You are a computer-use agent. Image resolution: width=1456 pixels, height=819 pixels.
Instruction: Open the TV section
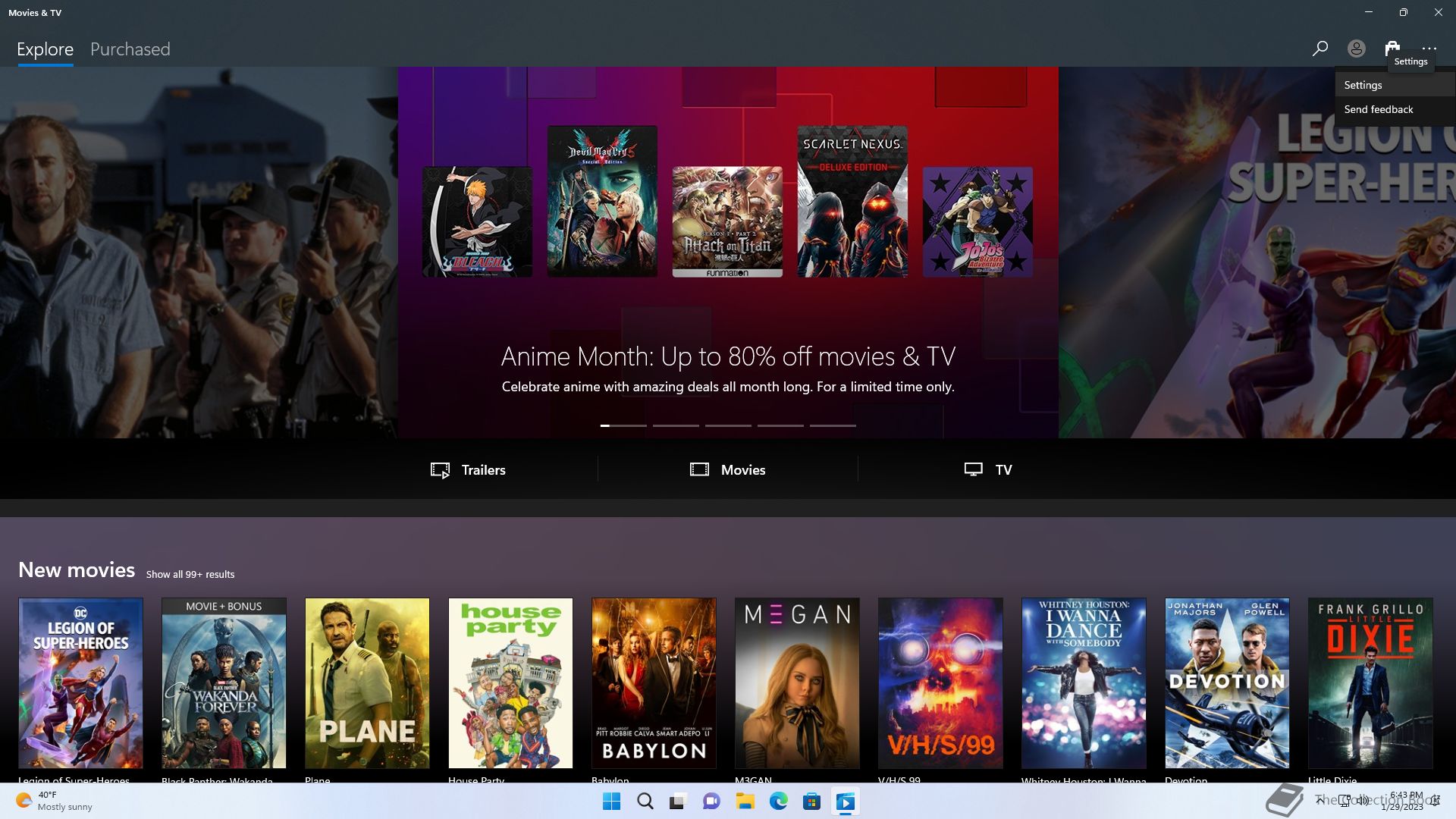(987, 469)
